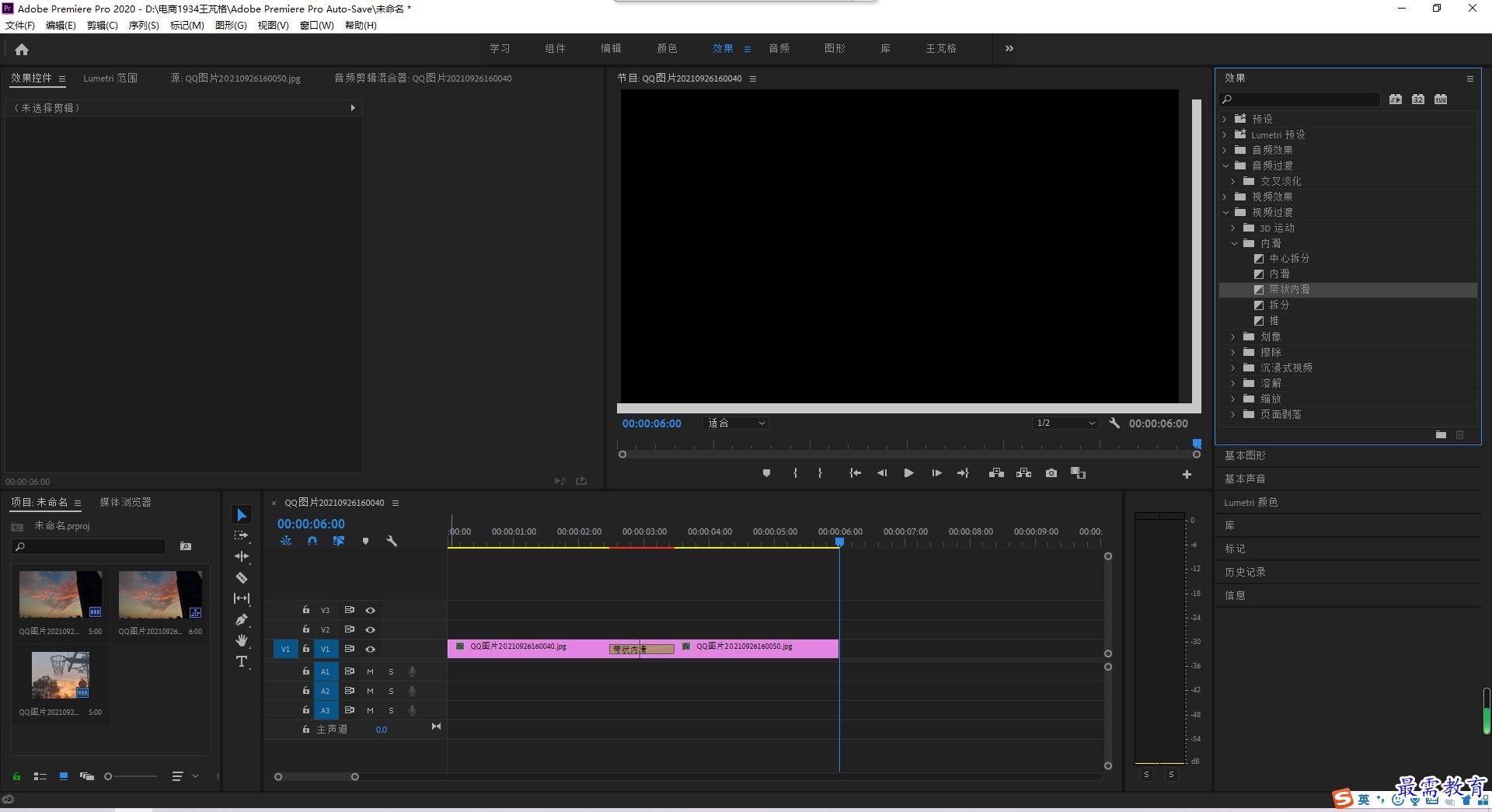Viewport: 1492px width, 812px height.
Task: Solo audio track A2
Action: point(391,691)
